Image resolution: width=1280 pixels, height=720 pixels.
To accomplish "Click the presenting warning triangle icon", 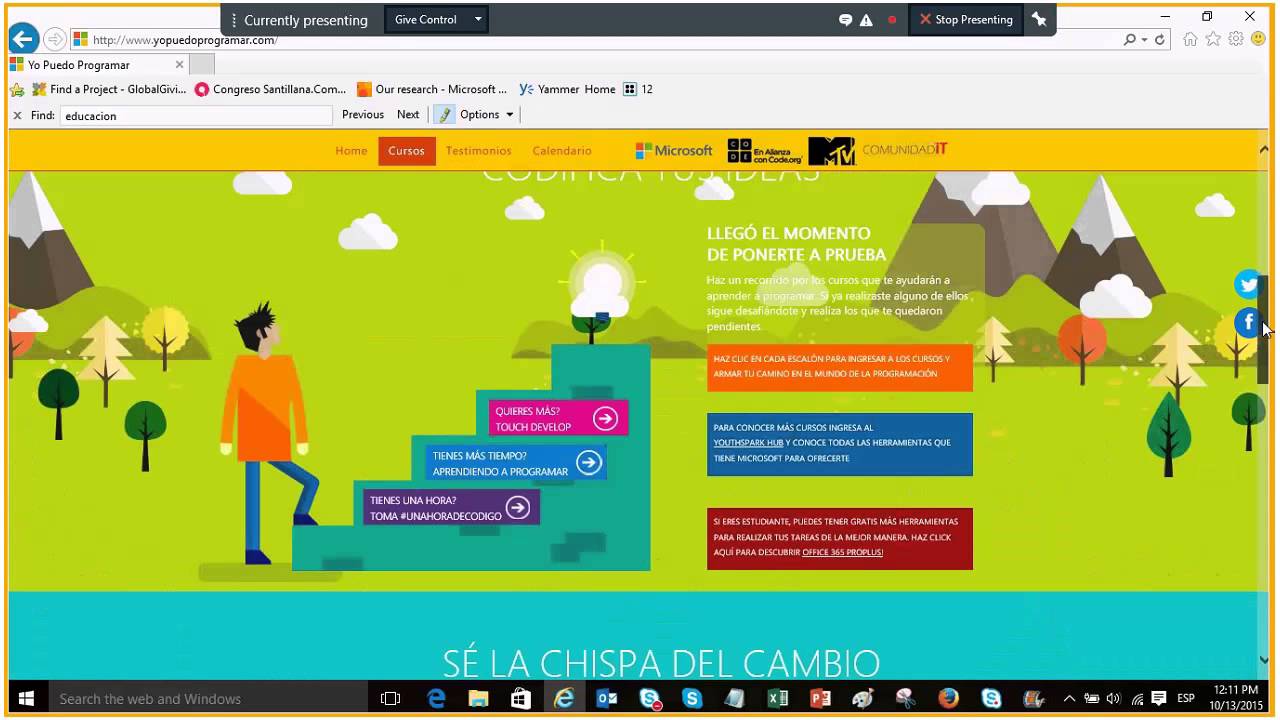I will click(x=866, y=20).
